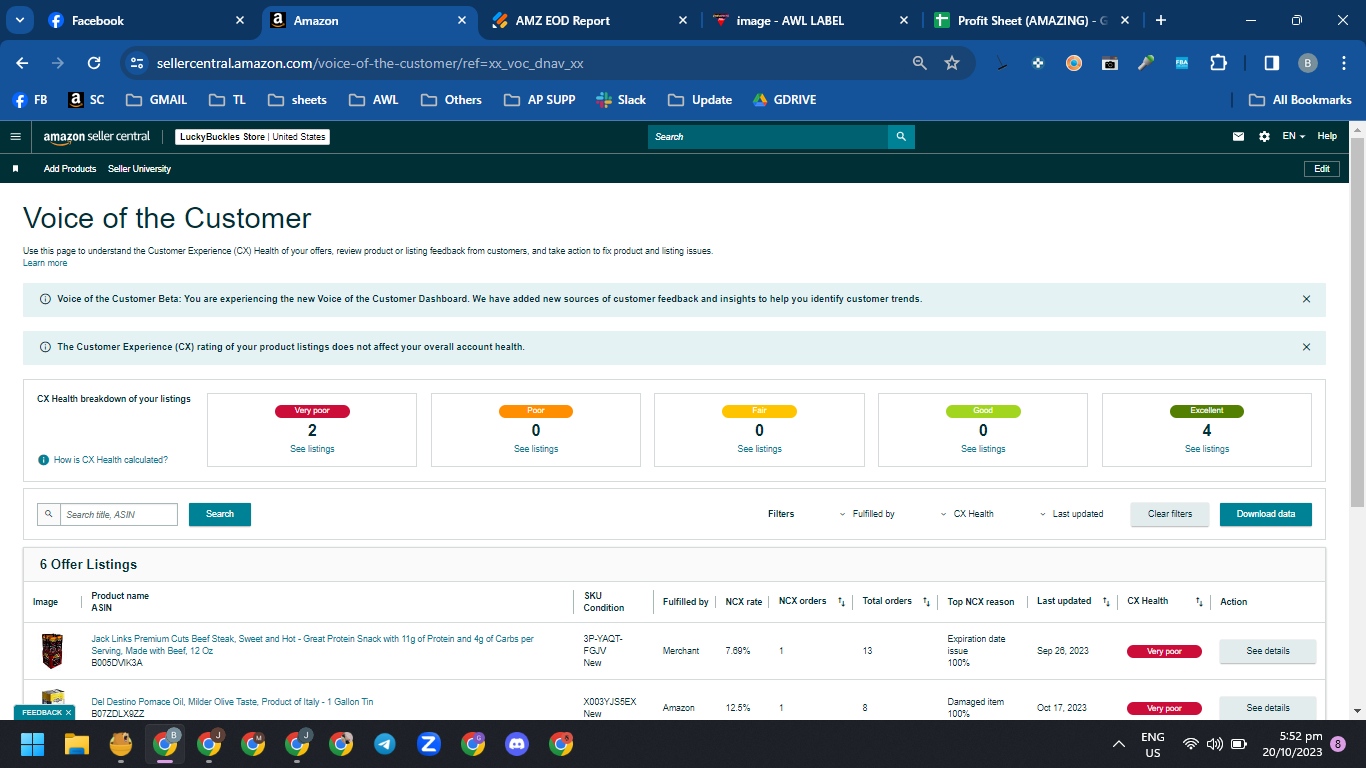
Task: Click the info icon beside How is CX Health calculated
Action: click(43, 460)
